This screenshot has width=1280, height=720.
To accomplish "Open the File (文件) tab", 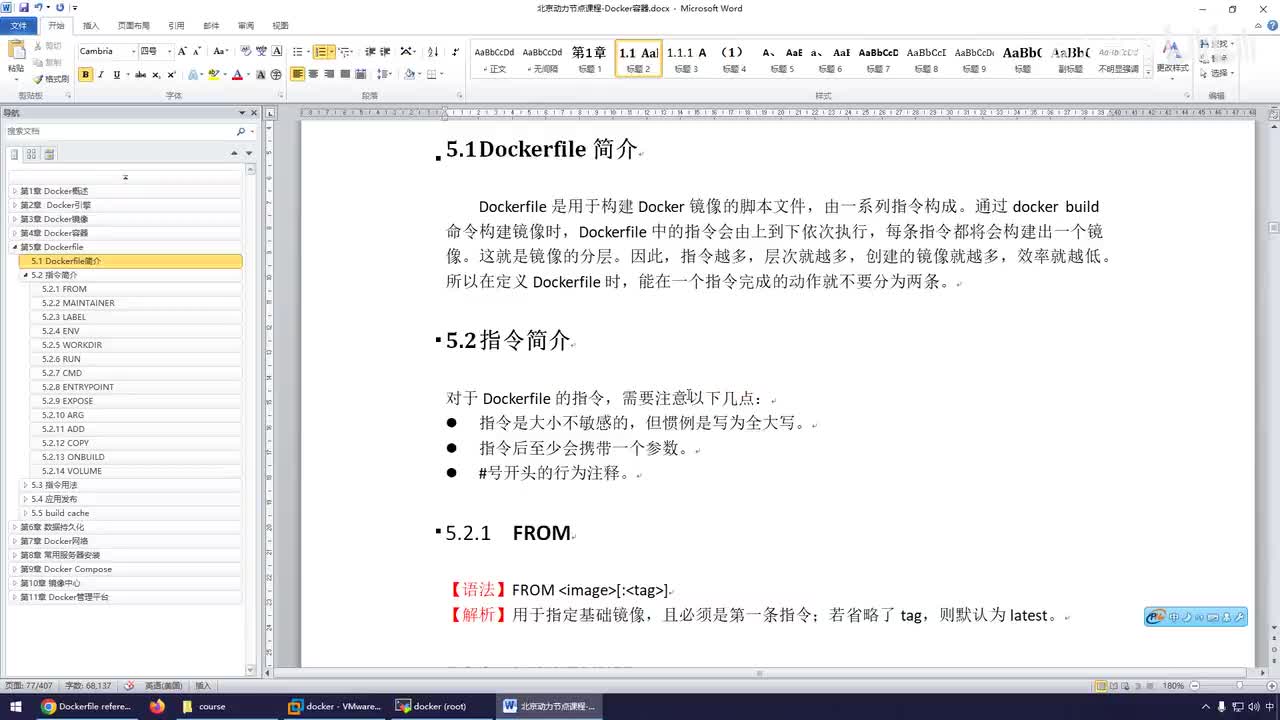I will click(x=18, y=26).
